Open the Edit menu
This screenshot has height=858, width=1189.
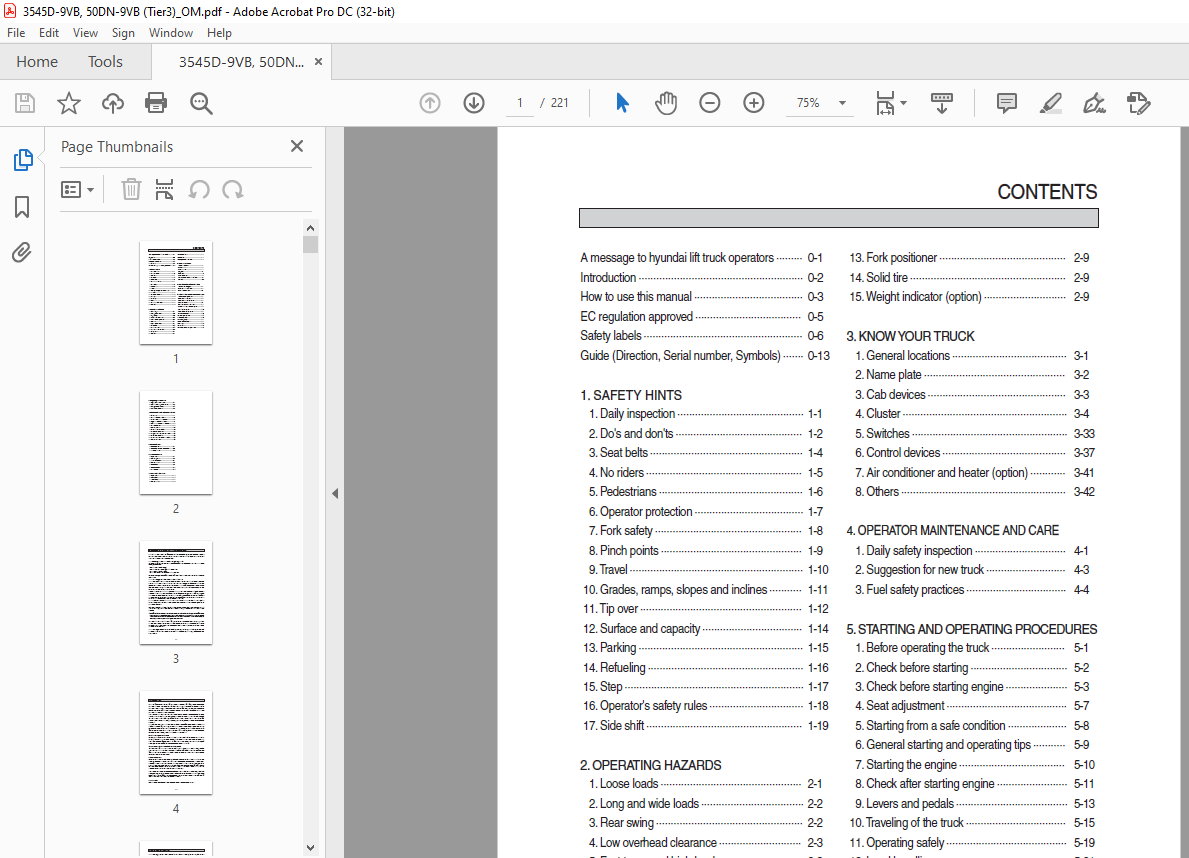[49, 33]
